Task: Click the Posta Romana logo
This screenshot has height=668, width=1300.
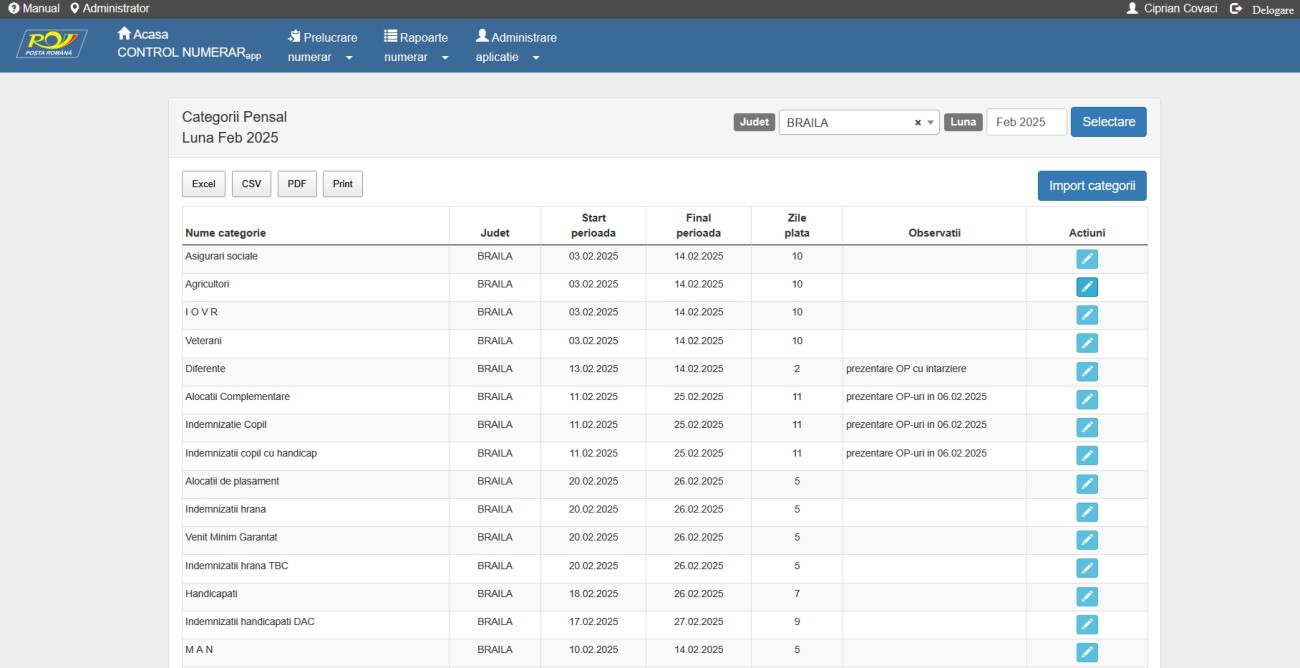Action: tap(52, 45)
